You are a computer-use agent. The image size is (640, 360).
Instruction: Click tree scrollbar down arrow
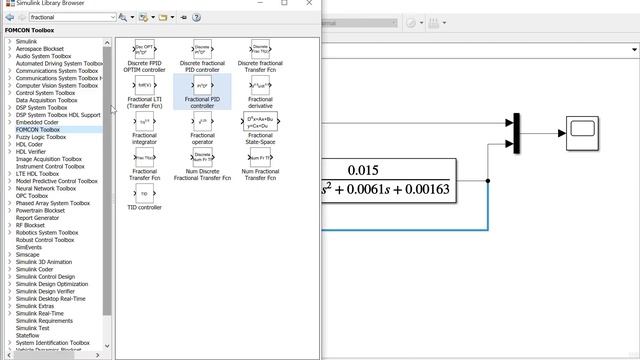click(x=107, y=346)
